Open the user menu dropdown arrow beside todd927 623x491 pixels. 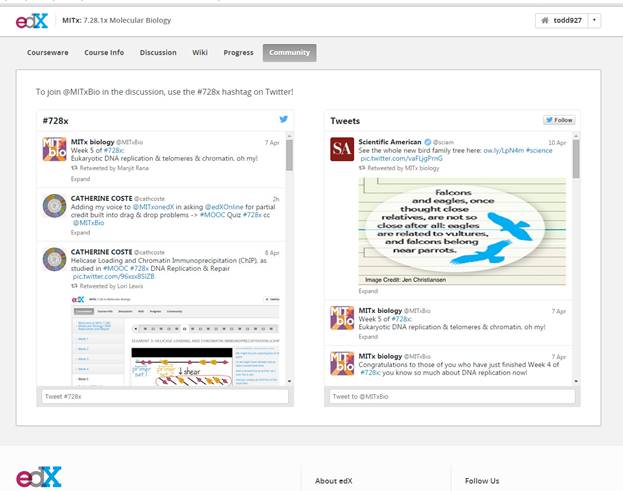pyautogui.click(x=594, y=20)
